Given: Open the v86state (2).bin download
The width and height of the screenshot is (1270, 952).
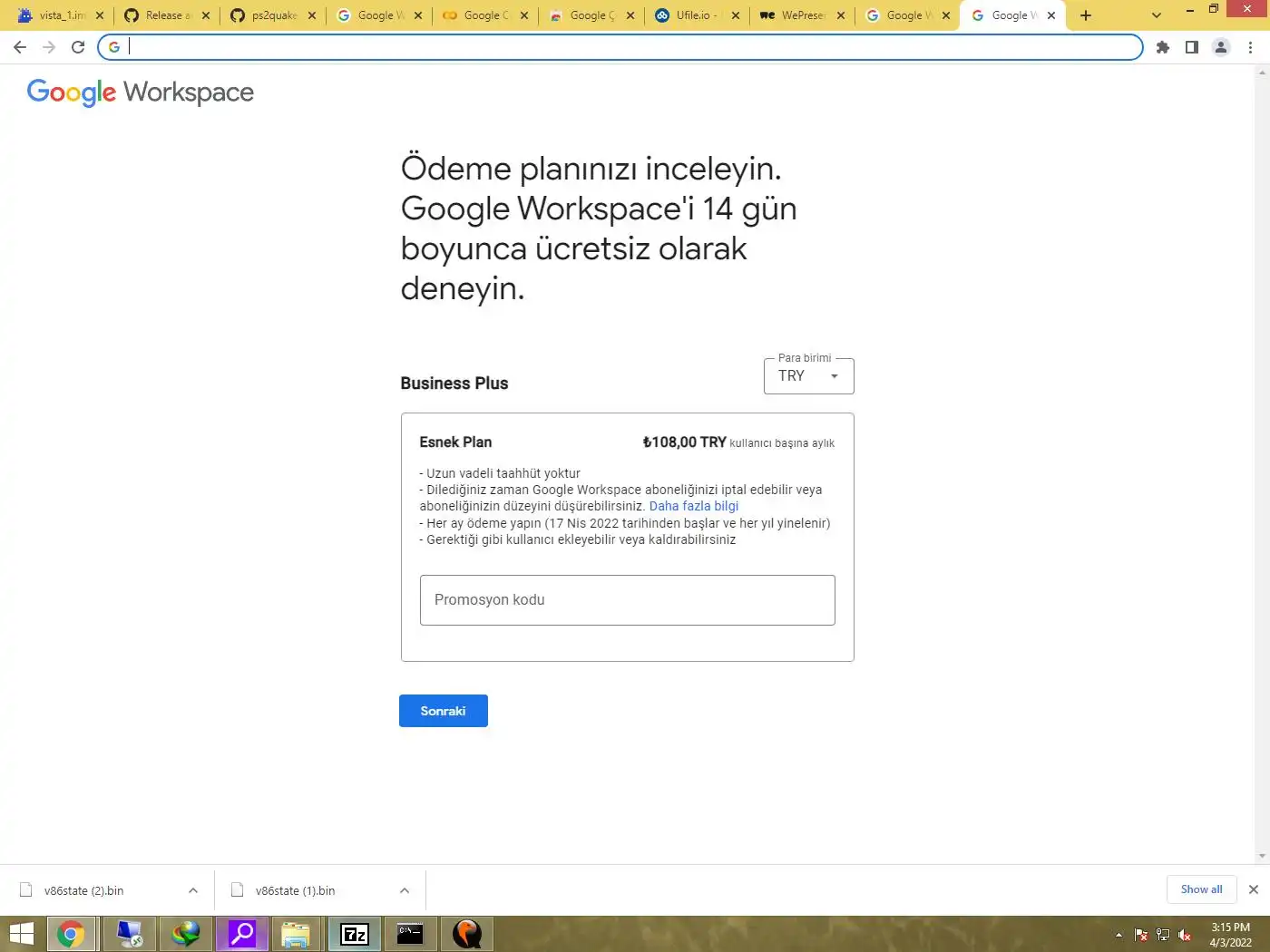Looking at the screenshot, I should click(83, 890).
